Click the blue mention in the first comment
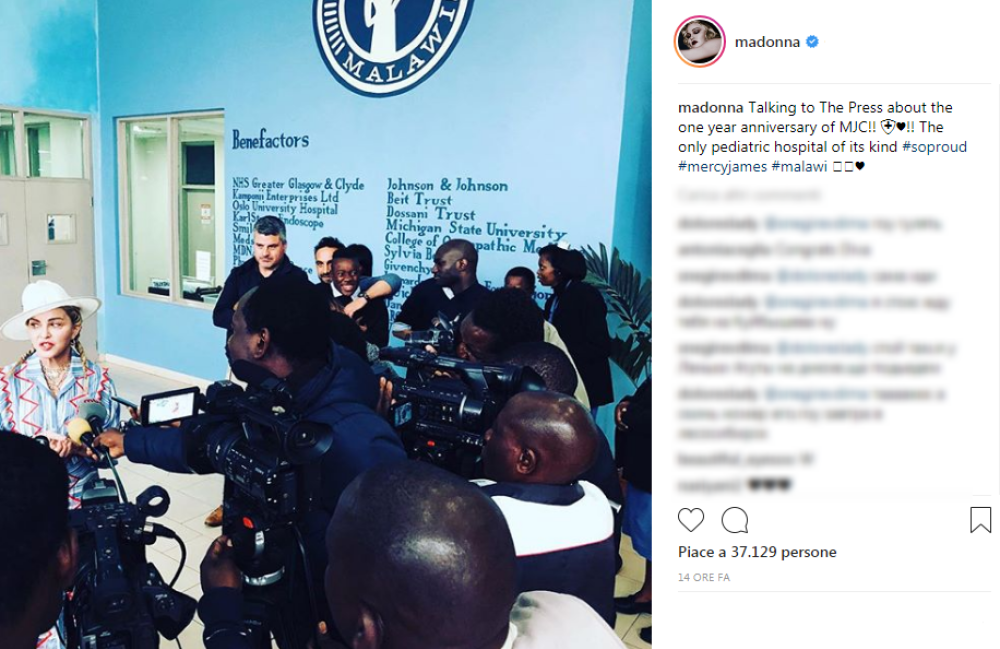The height and width of the screenshot is (649, 1000). tap(816, 223)
